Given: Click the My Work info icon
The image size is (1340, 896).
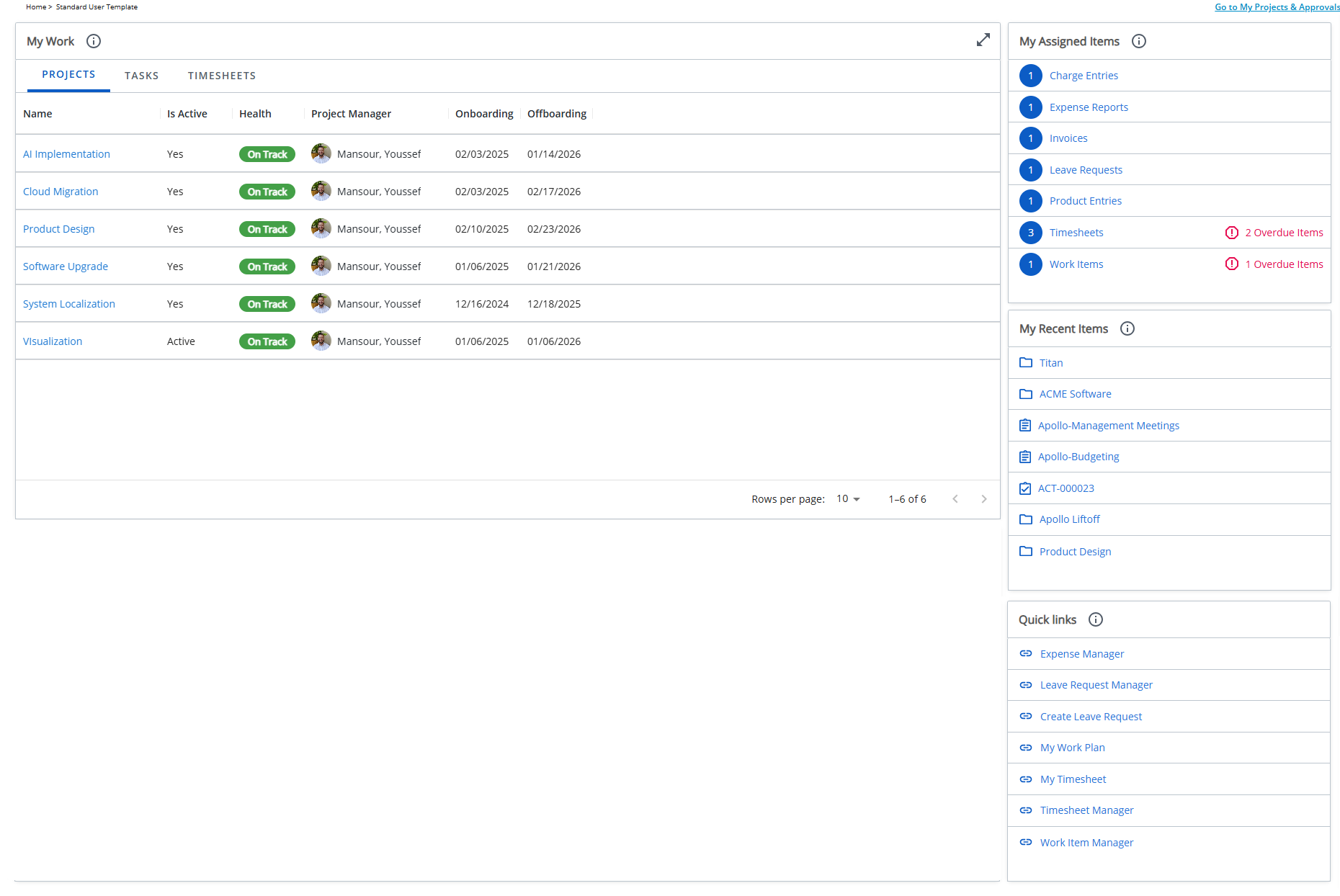Looking at the screenshot, I should pos(94,41).
